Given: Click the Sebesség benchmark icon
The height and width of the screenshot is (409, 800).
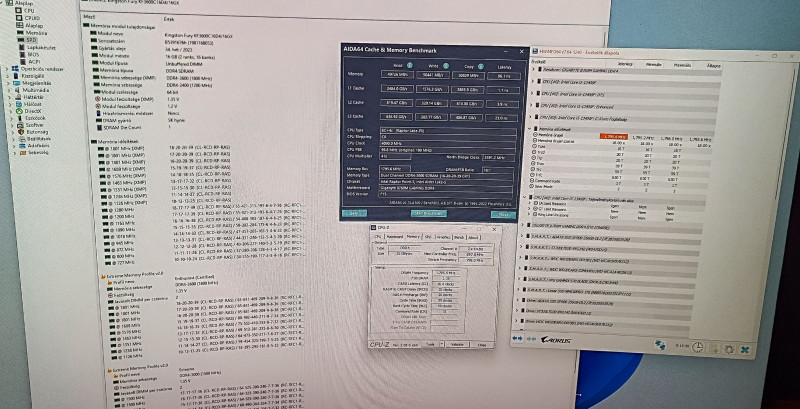Looking at the screenshot, I should pos(23,152).
